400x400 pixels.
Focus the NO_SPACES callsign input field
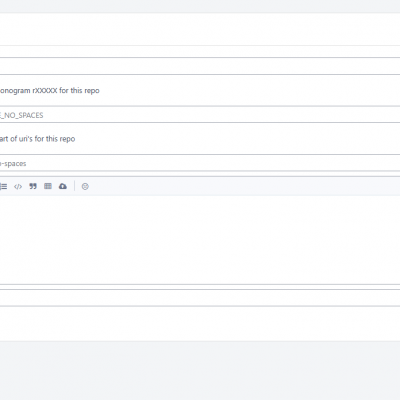tap(200, 115)
